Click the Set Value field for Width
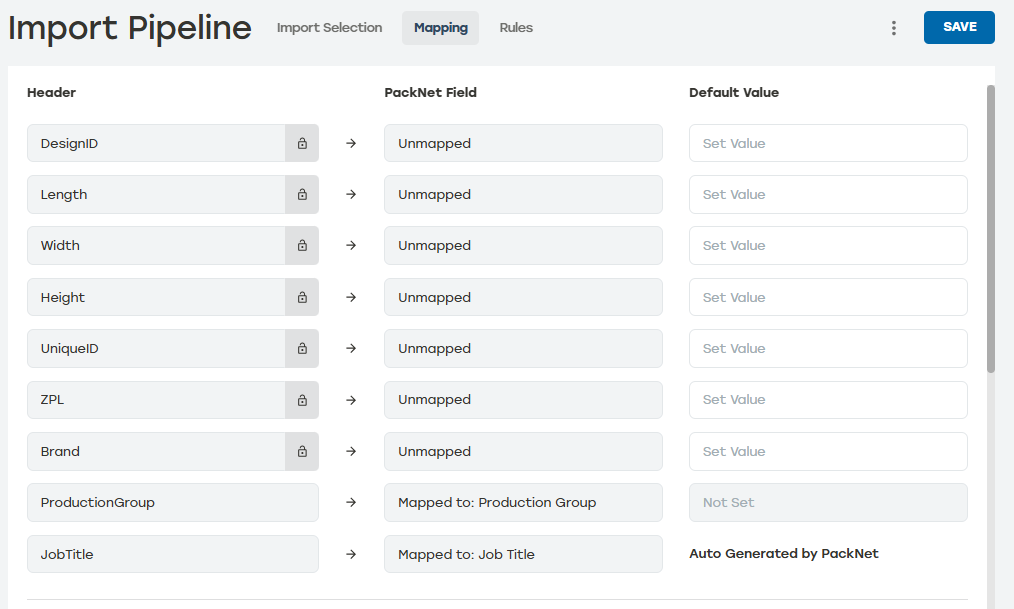 click(x=828, y=245)
